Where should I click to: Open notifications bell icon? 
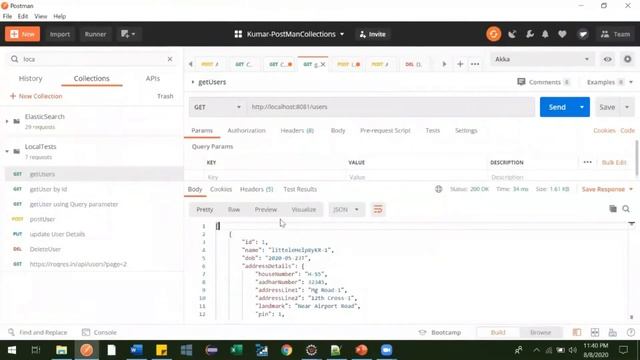tap(545, 34)
